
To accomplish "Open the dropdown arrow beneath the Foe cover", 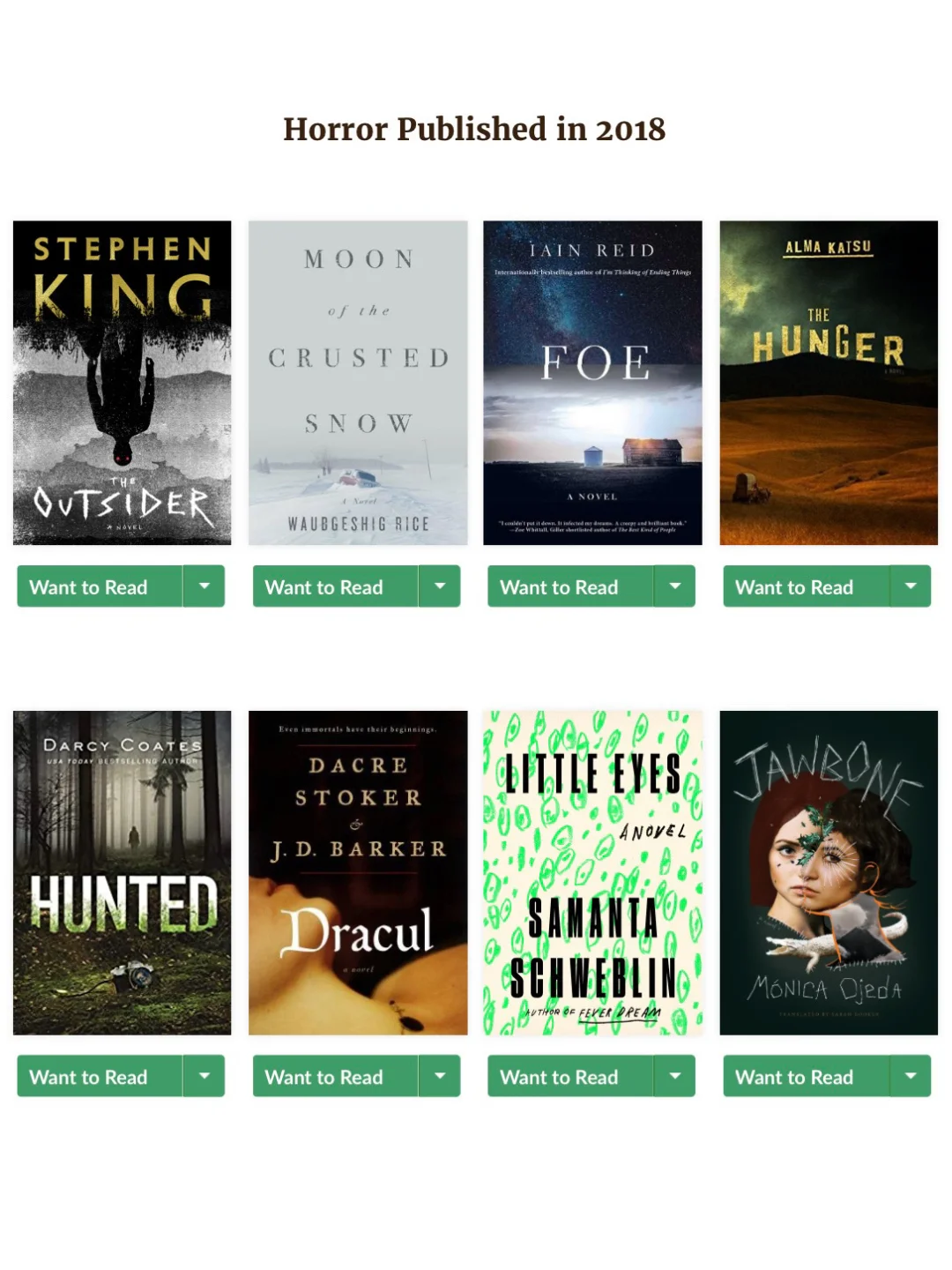I will point(675,586).
